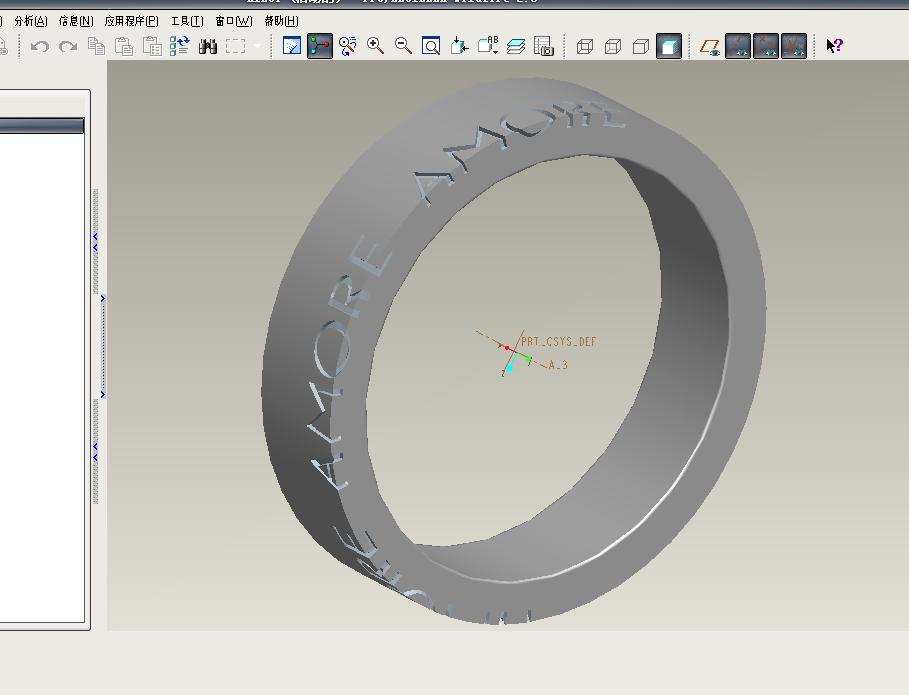Switch display to No Hidden
This screenshot has width=909, height=695.
click(x=641, y=46)
